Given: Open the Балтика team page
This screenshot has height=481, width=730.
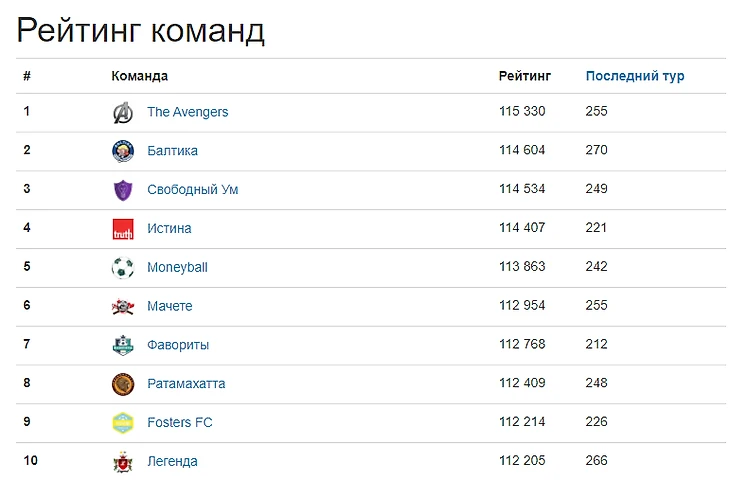Looking at the screenshot, I should pyautogui.click(x=172, y=151).
